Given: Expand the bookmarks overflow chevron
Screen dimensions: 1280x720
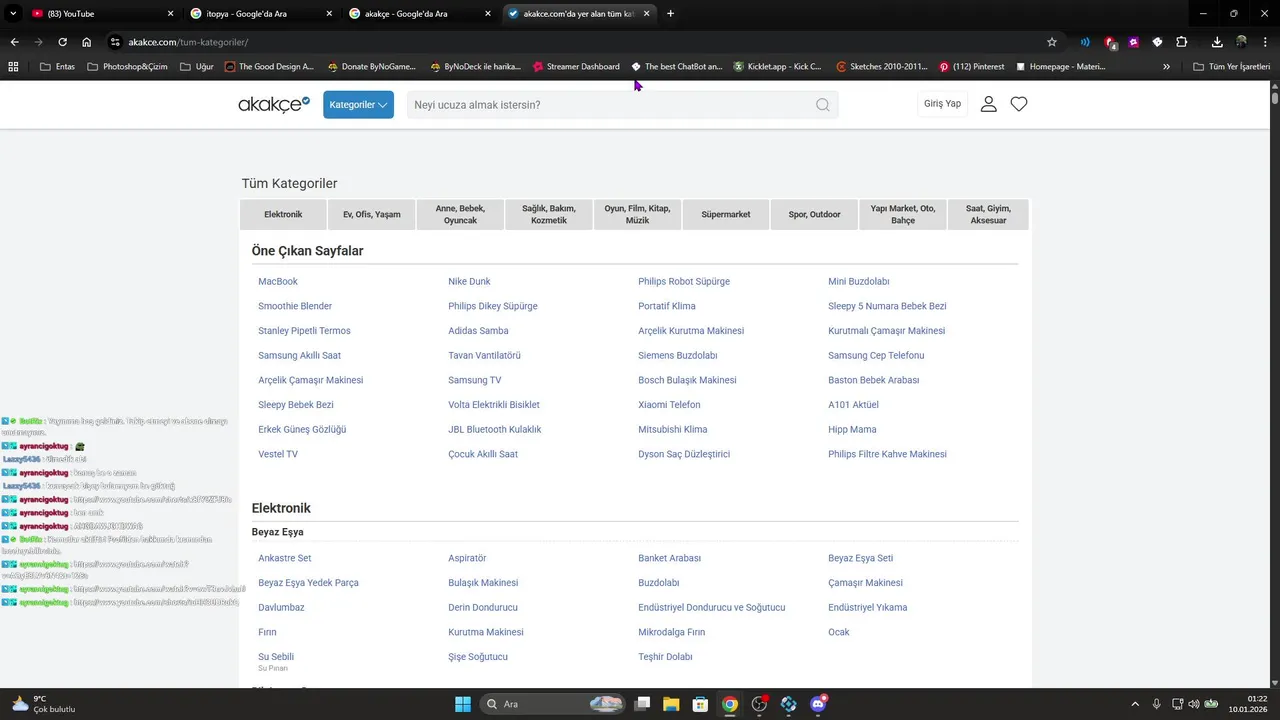Looking at the screenshot, I should click(x=1166, y=67).
